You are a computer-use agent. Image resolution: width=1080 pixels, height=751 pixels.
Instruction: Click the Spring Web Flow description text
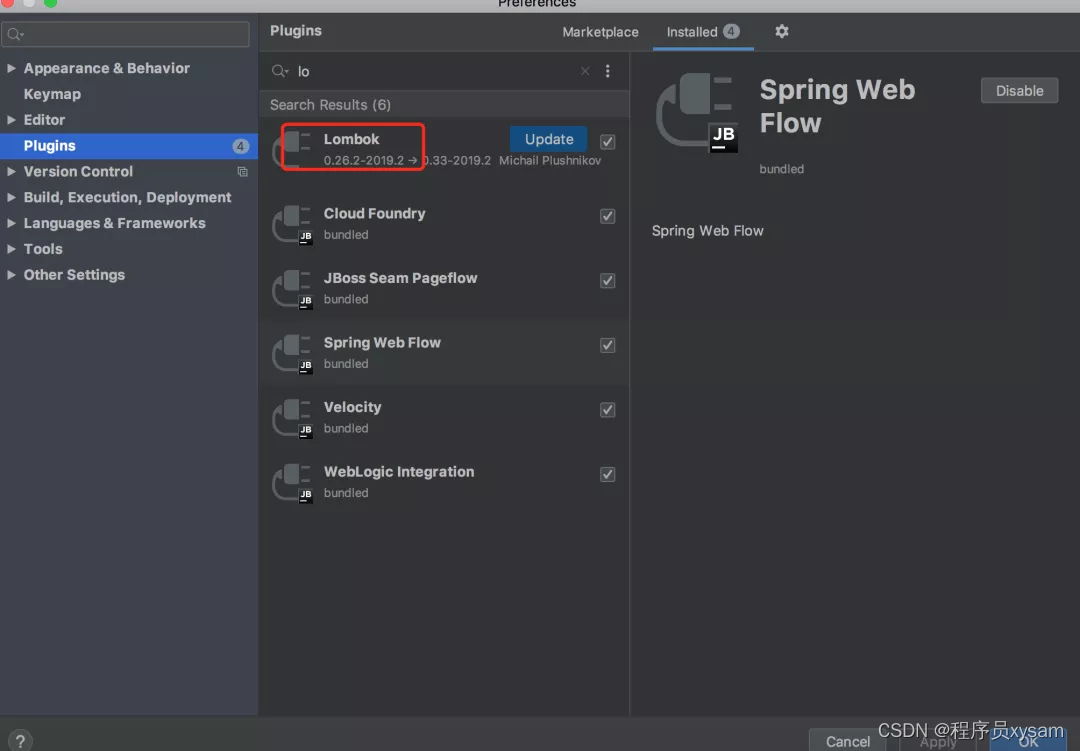point(707,231)
